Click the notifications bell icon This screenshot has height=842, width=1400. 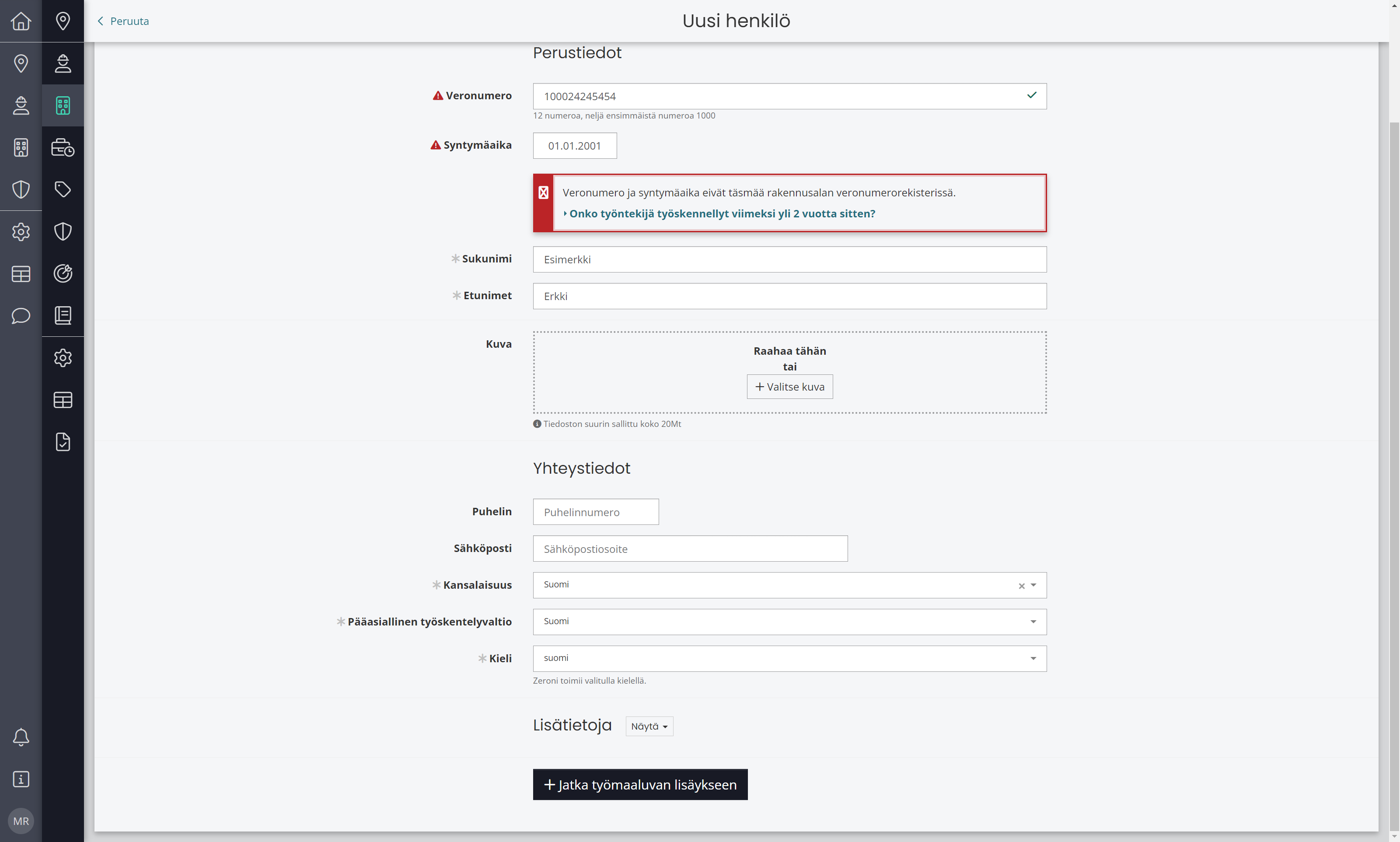[21, 737]
